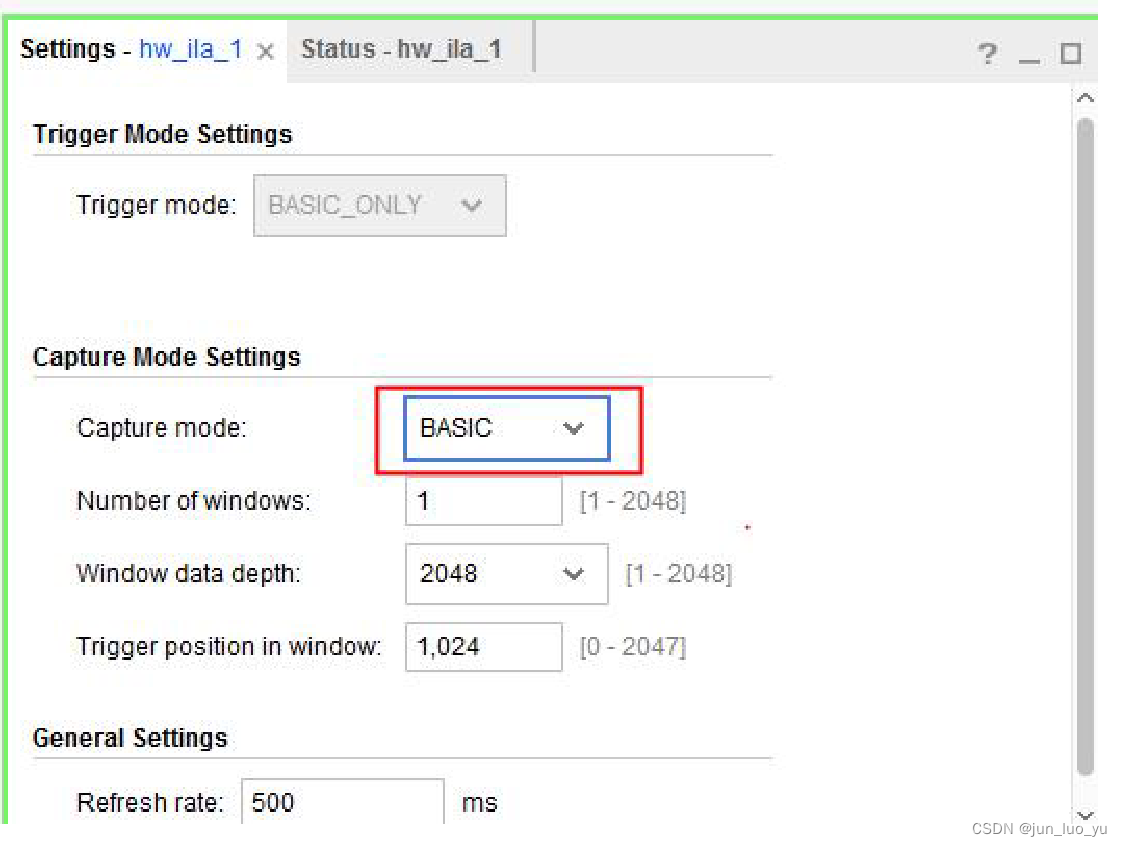
Task: Click the 'Capture mode:' label text
Action: 161,429
